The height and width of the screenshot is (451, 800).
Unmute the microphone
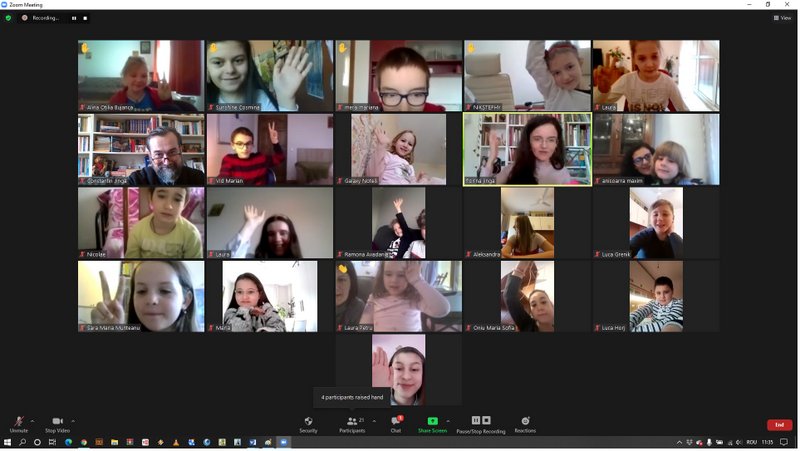(18, 424)
